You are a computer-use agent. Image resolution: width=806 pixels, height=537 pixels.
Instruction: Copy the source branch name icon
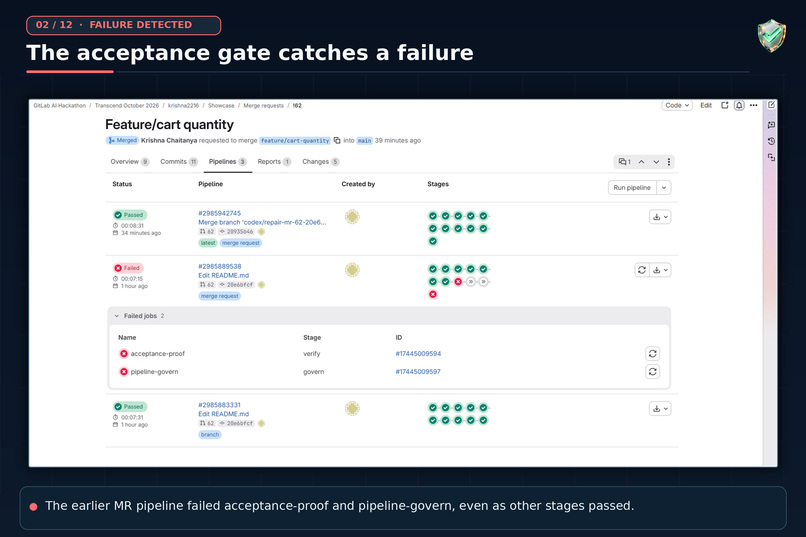point(337,140)
